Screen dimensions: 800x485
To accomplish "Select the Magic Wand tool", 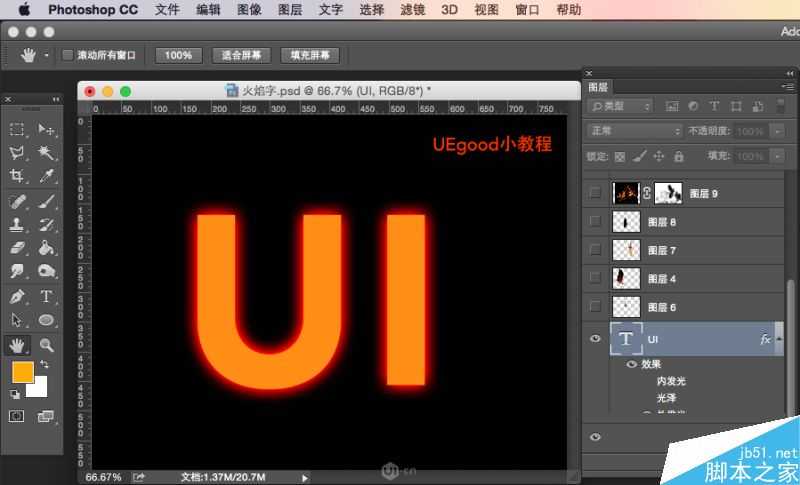I will 46,152.
